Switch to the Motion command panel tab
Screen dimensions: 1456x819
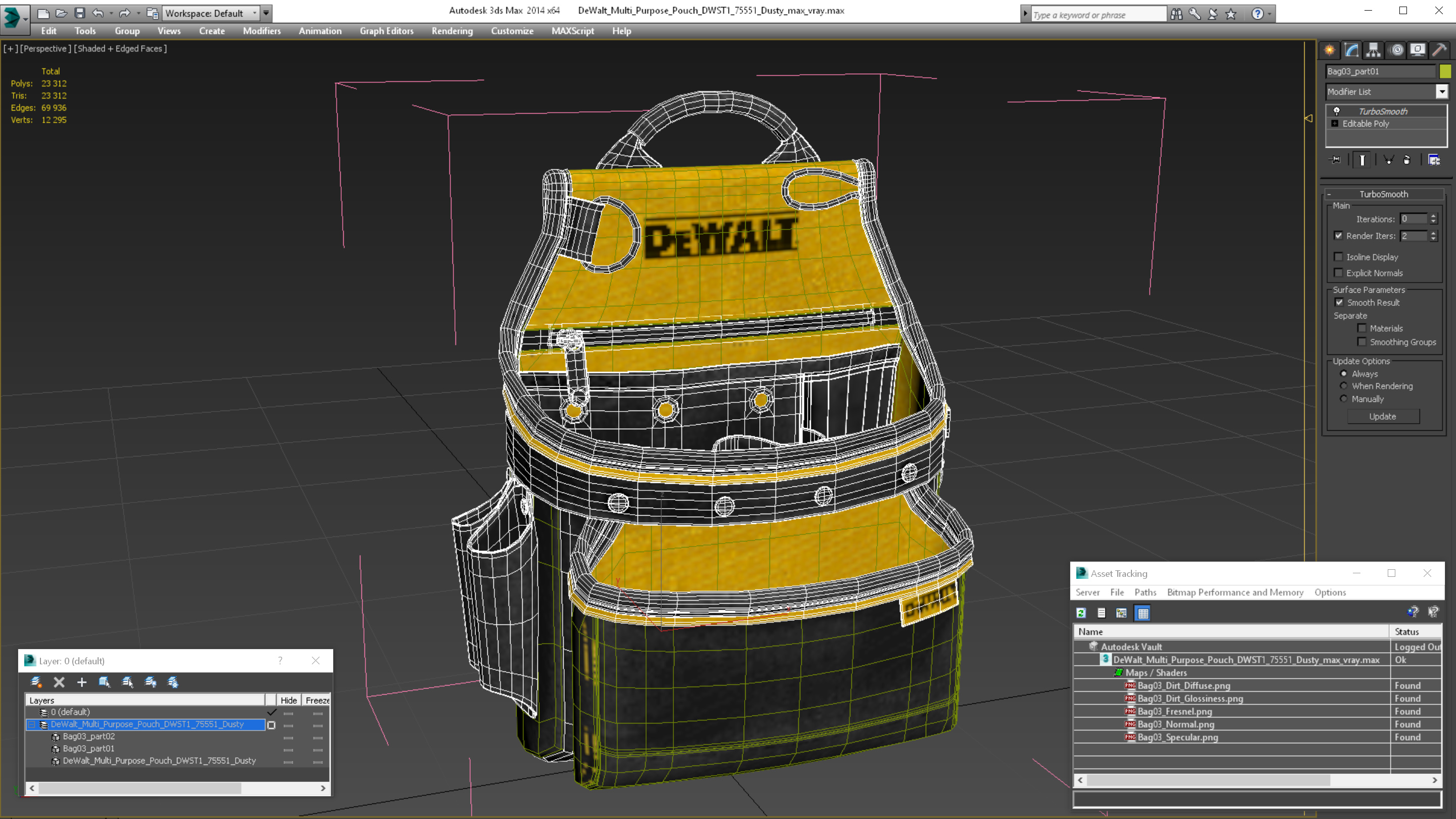click(x=1396, y=50)
